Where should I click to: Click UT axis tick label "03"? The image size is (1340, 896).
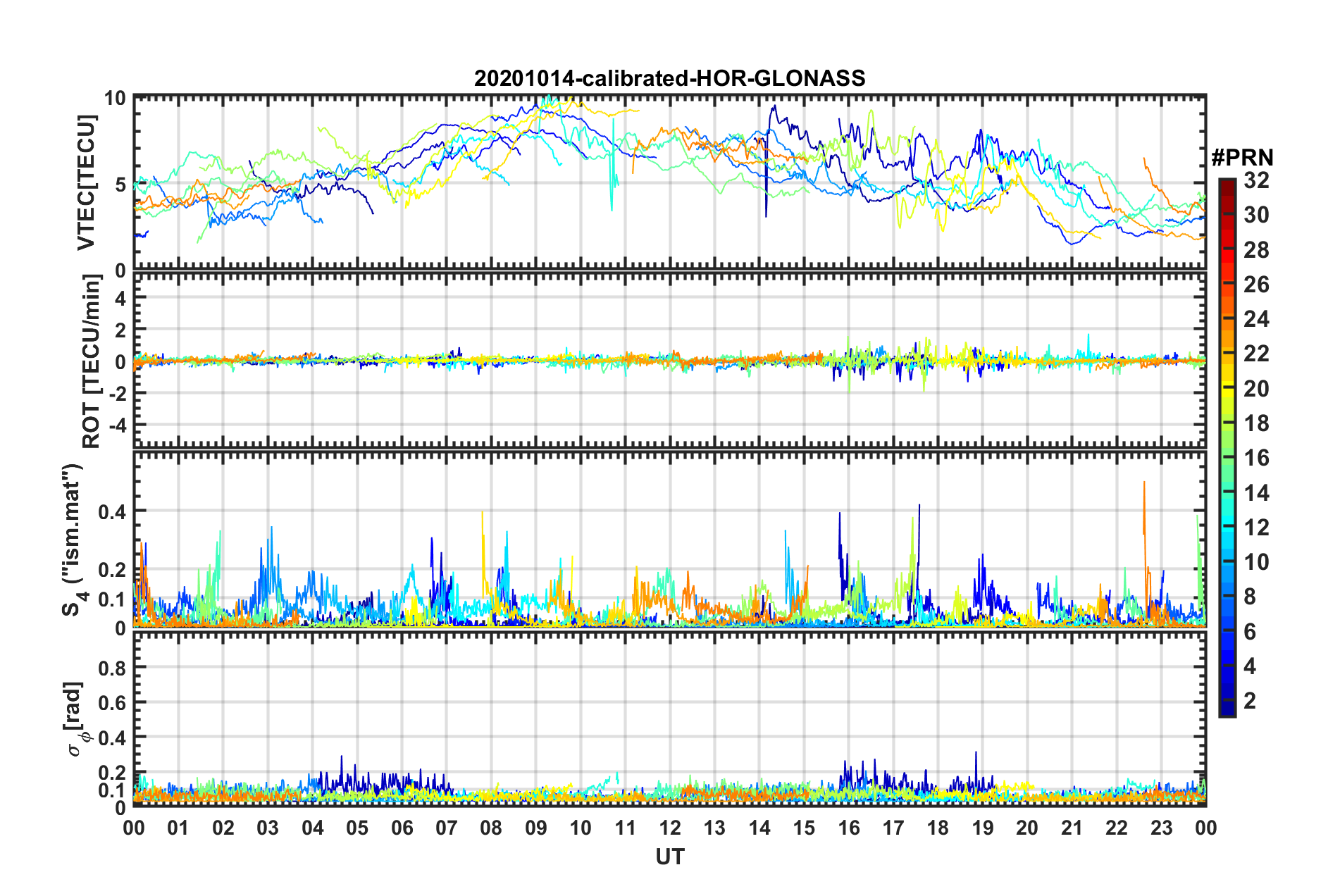pyautogui.click(x=268, y=828)
